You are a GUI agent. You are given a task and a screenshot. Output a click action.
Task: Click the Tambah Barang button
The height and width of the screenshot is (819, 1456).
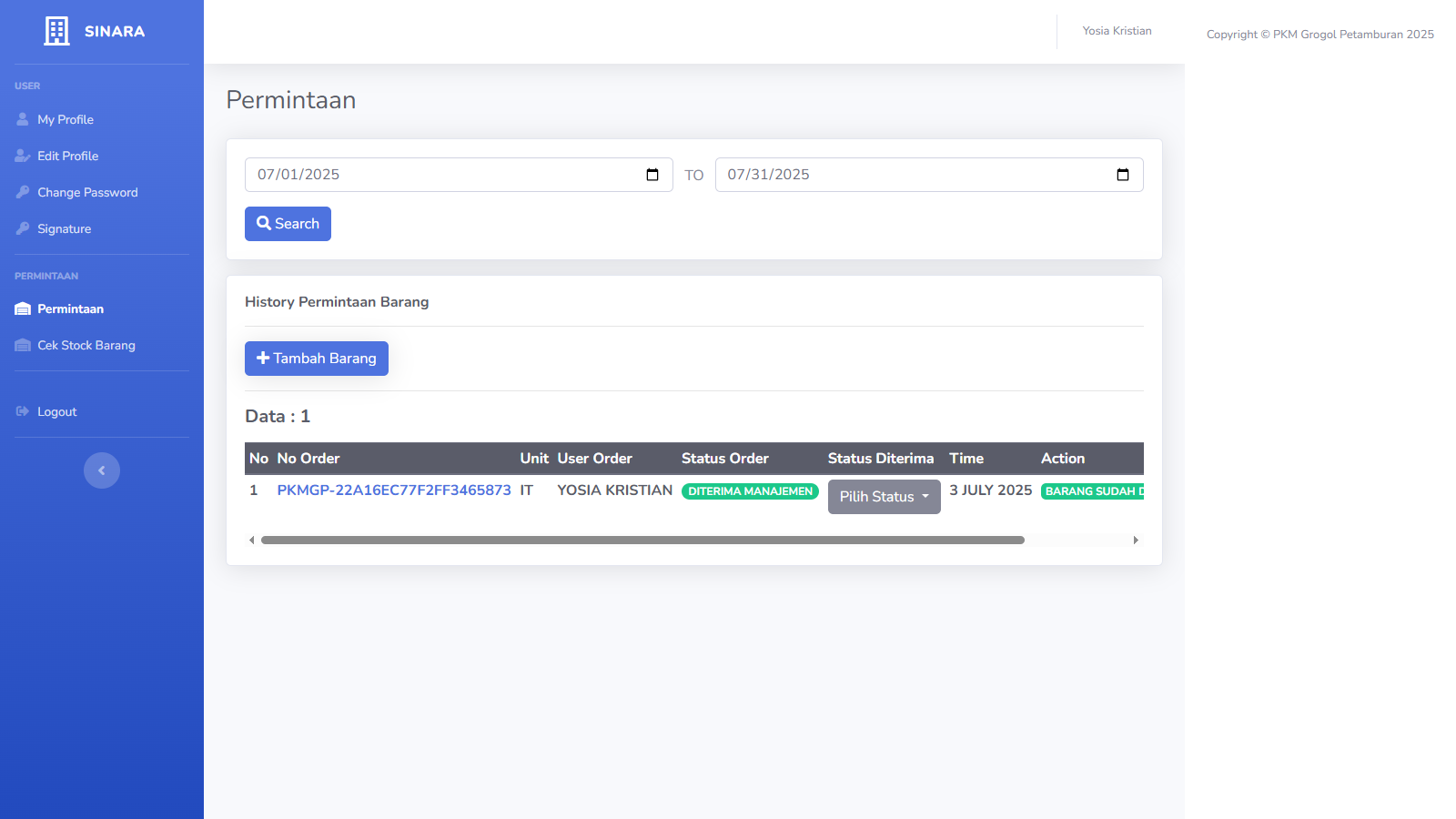[317, 359]
